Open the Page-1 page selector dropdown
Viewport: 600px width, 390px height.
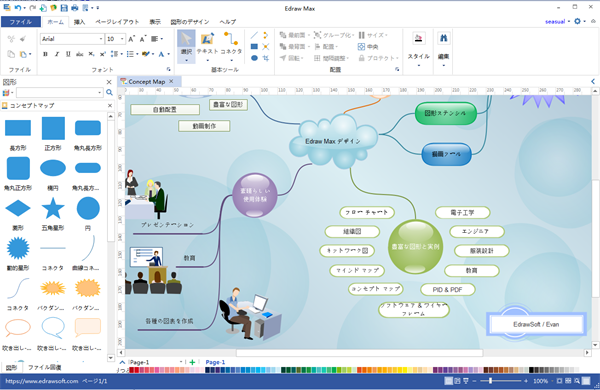181,362
